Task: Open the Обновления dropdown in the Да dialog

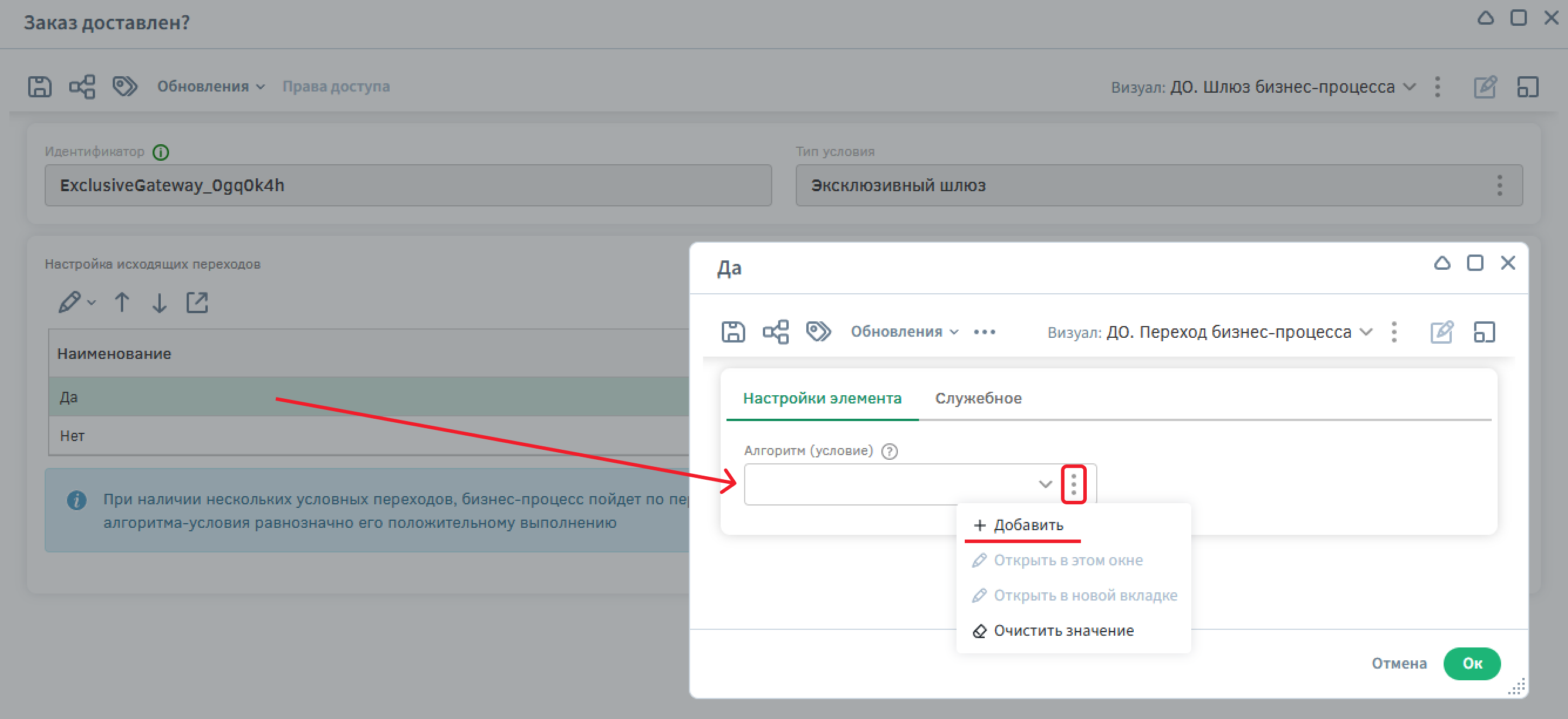Action: (904, 332)
